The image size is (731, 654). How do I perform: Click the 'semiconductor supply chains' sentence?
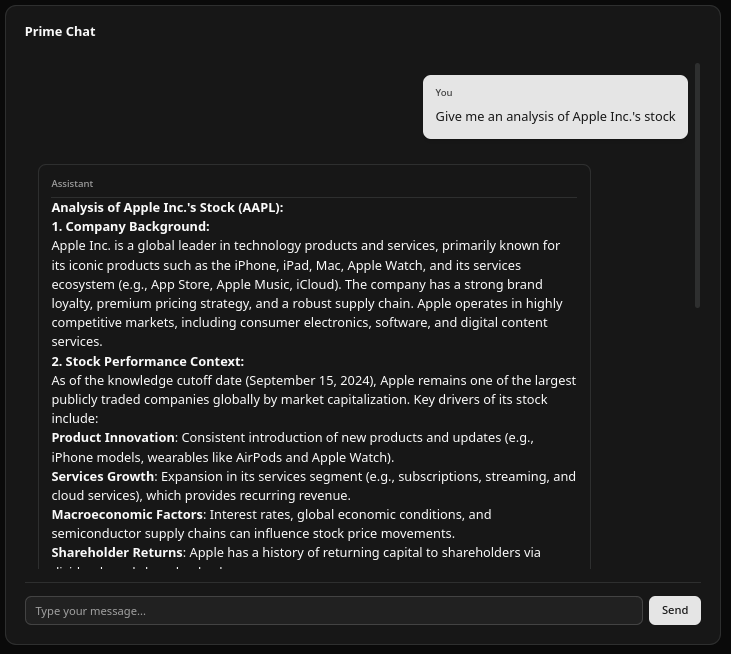253,534
